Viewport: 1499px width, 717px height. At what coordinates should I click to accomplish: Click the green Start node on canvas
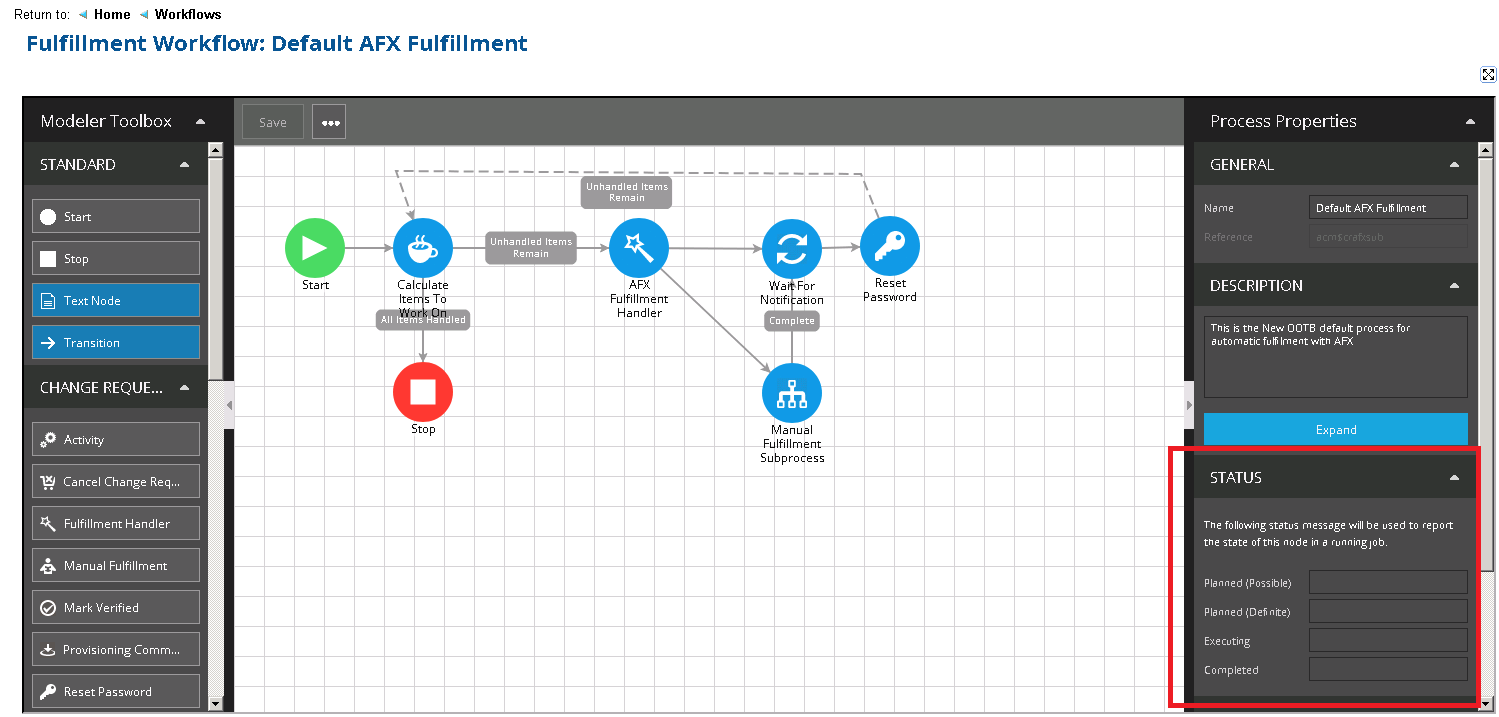click(315, 247)
